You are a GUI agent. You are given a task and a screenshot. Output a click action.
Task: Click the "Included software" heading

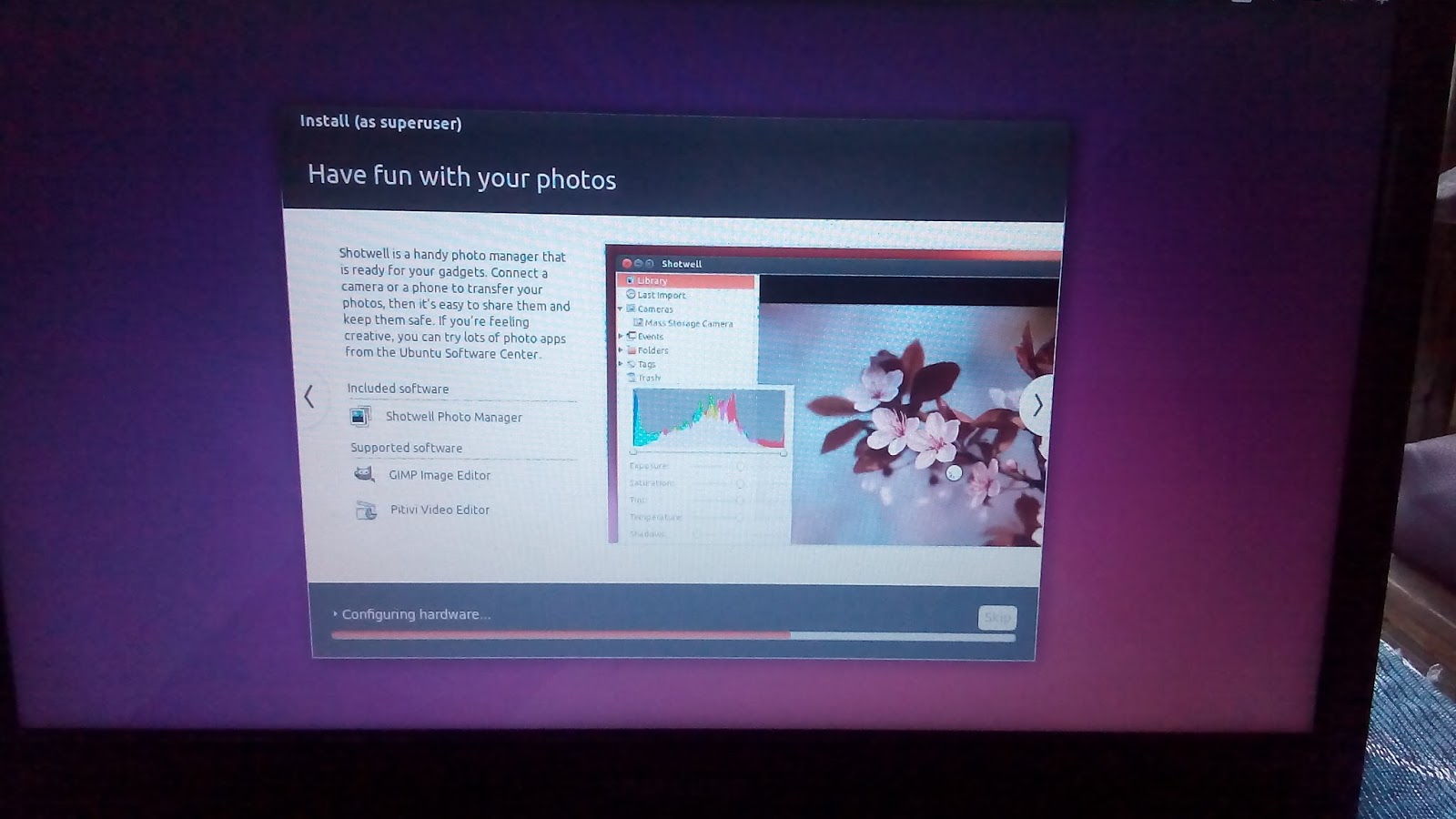(x=398, y=389)
